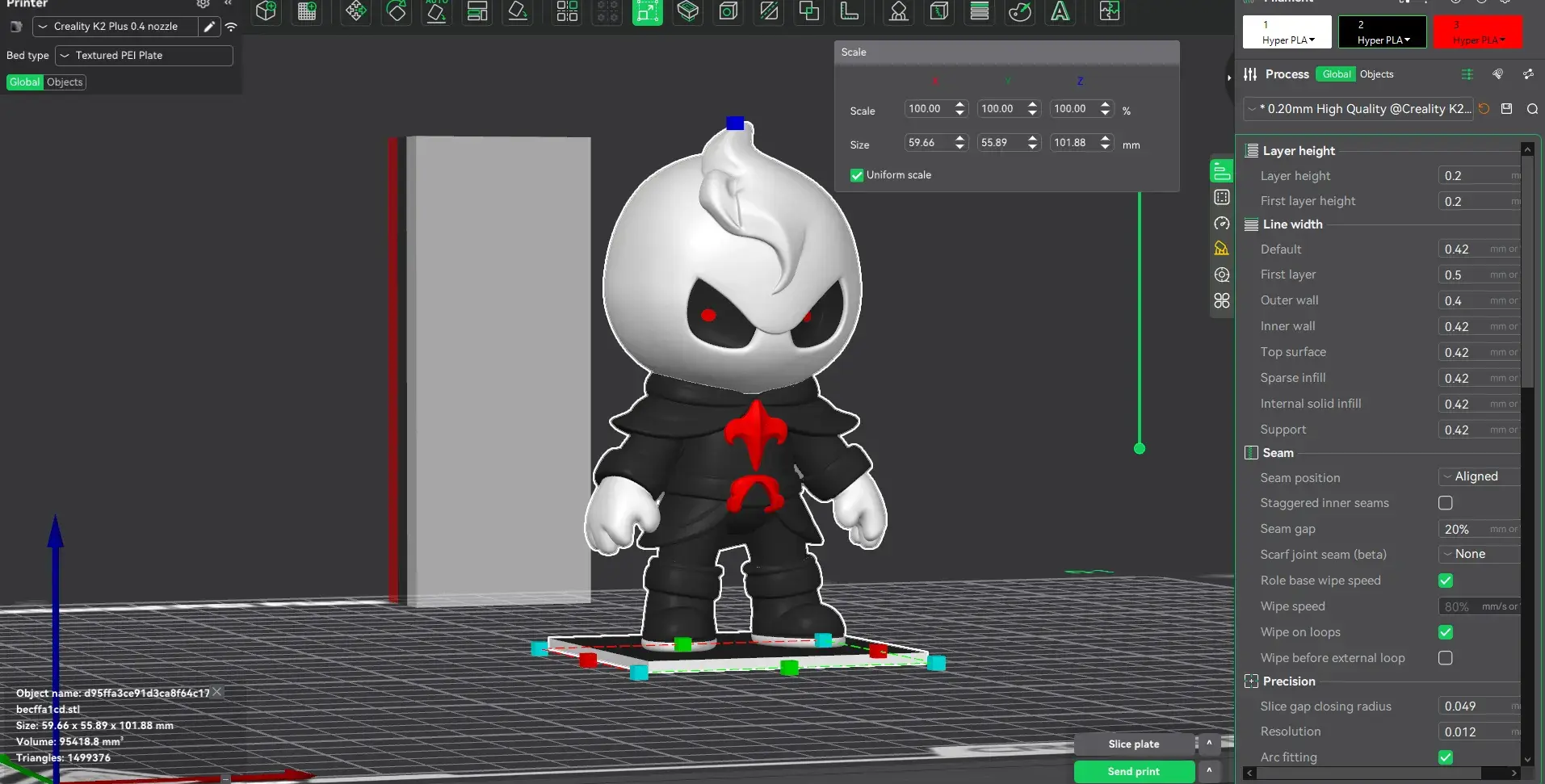Click the Resolution 0.012 value field
This screenshot has height=784, width=1545.
click(x=1480, y=732)
